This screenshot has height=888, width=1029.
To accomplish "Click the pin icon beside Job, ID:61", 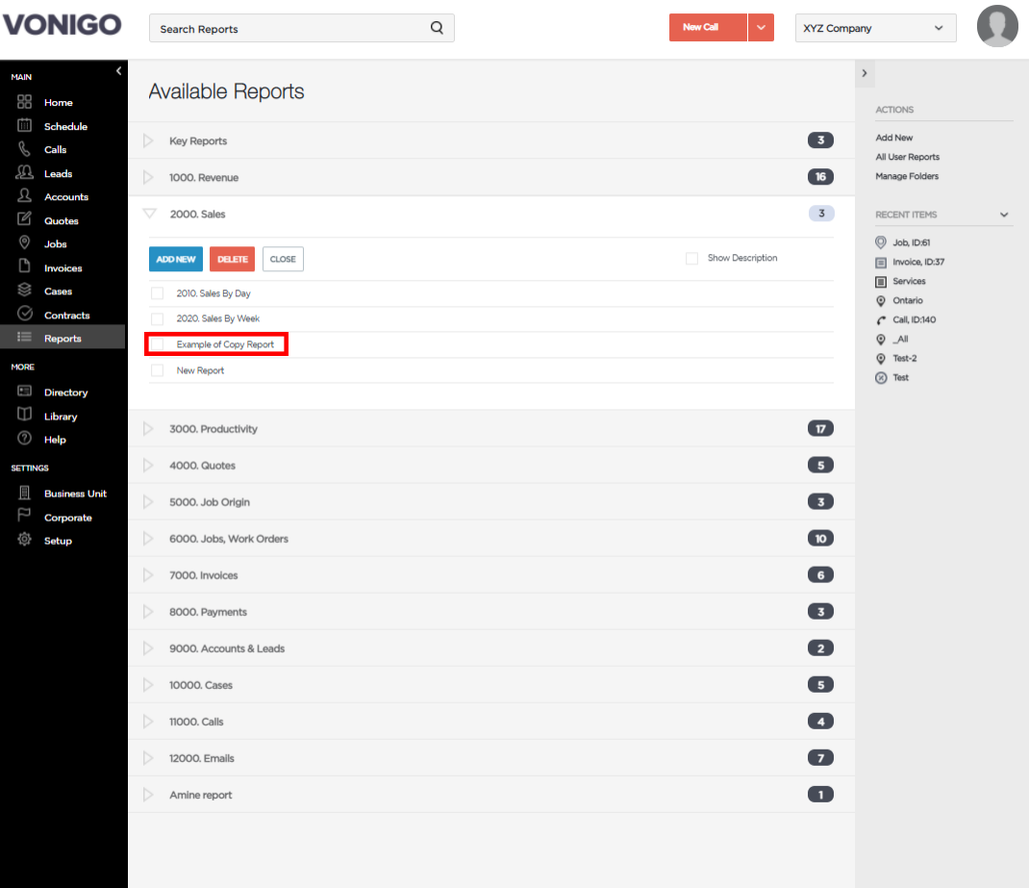I will (881, 243).
